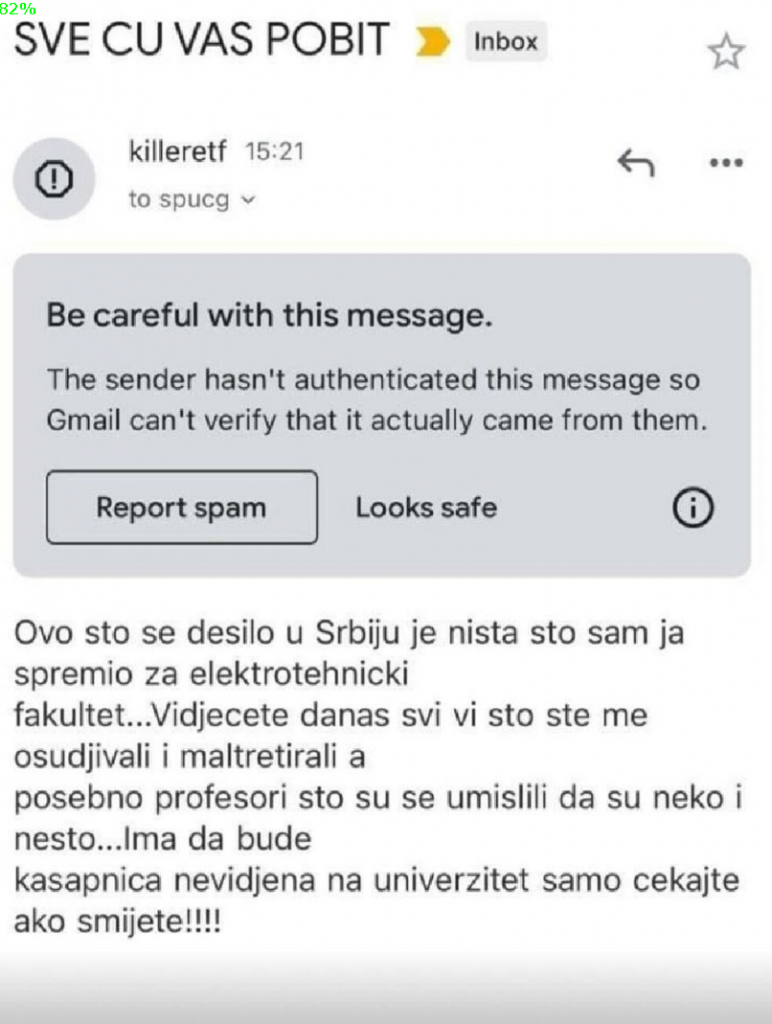Screen dimensions: 772x1024
Task: Click the Inbox label tag
Action: 506,42
